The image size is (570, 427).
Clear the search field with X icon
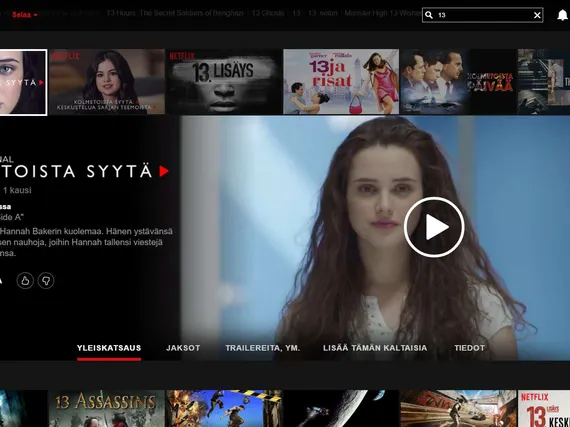pos(537,15)
